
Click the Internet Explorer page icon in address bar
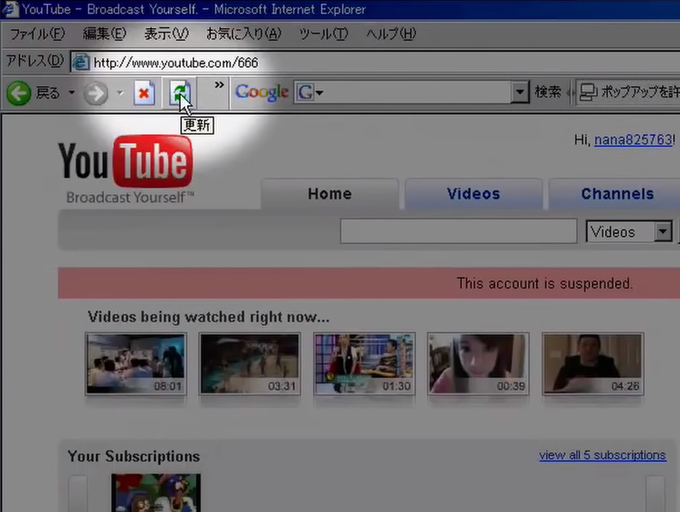pos(81,62)
